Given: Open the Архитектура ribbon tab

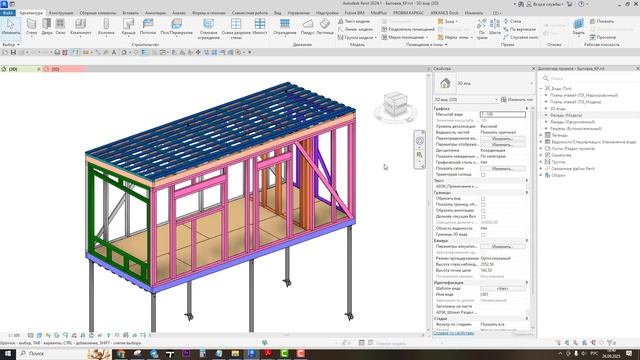Looking at the screenshot, I should point(31,13).
